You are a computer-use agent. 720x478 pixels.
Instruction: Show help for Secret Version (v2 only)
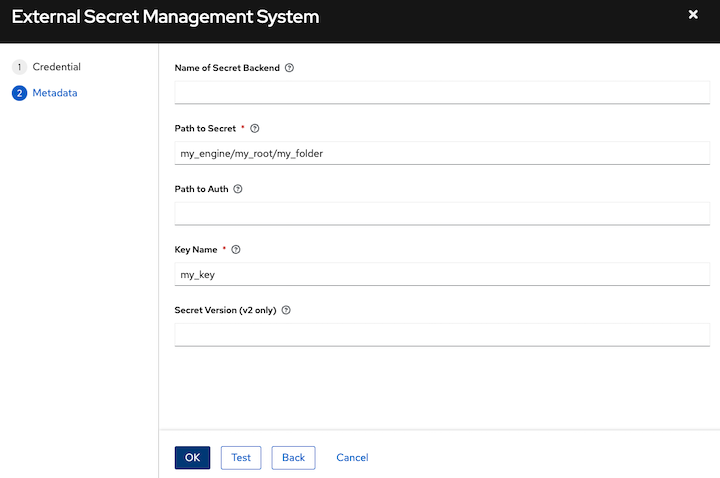(286, 310)
